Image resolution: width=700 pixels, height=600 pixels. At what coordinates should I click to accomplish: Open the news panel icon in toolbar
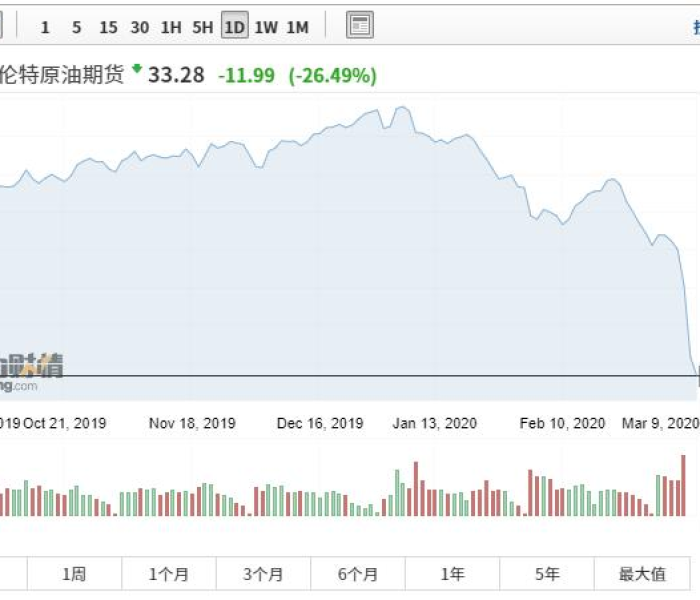(360, 27)
